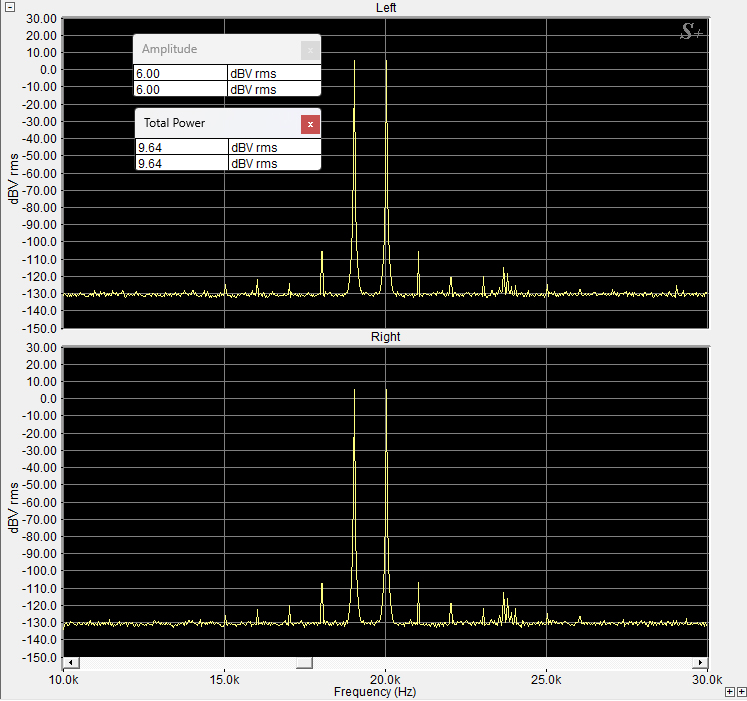The width and height of the screenshot is (747, 701).
Task: Click the Frequency (Hz) axis title
Action: pos(375,691)
